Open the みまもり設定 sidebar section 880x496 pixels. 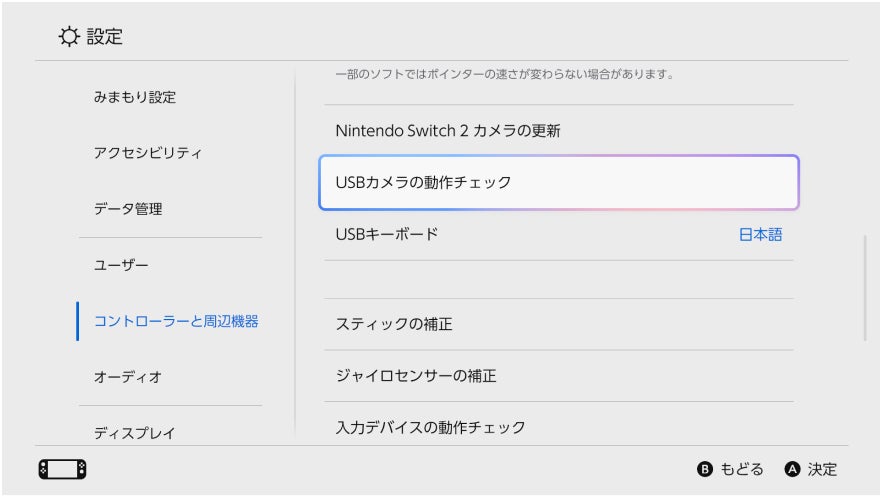click(134, 97)
